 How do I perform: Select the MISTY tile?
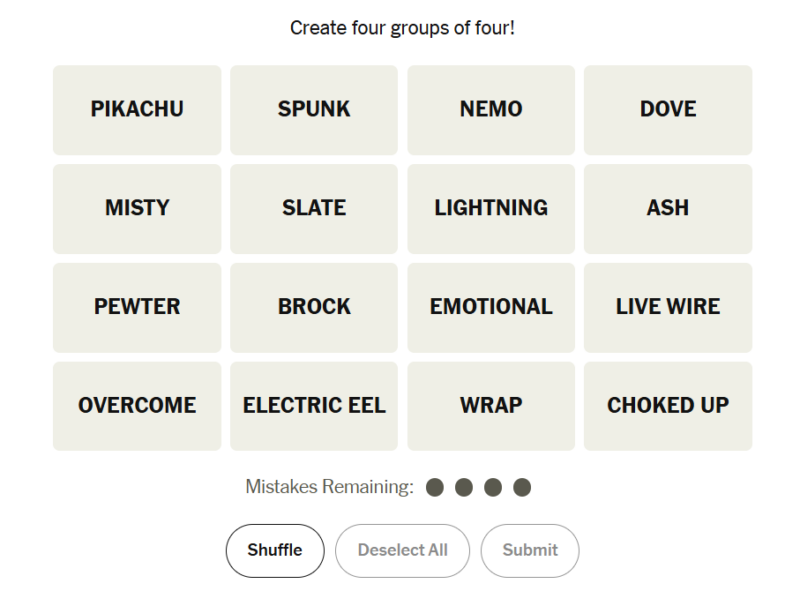tap(137, 209)
